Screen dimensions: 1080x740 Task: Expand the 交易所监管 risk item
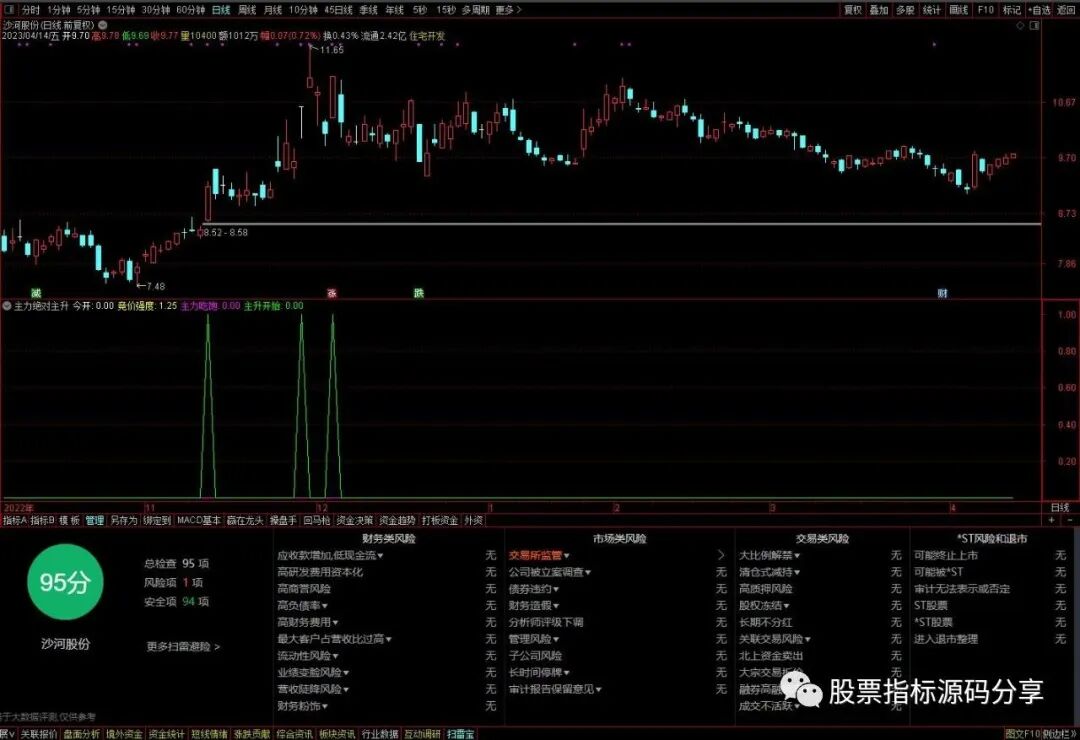[x=539, y=555]
